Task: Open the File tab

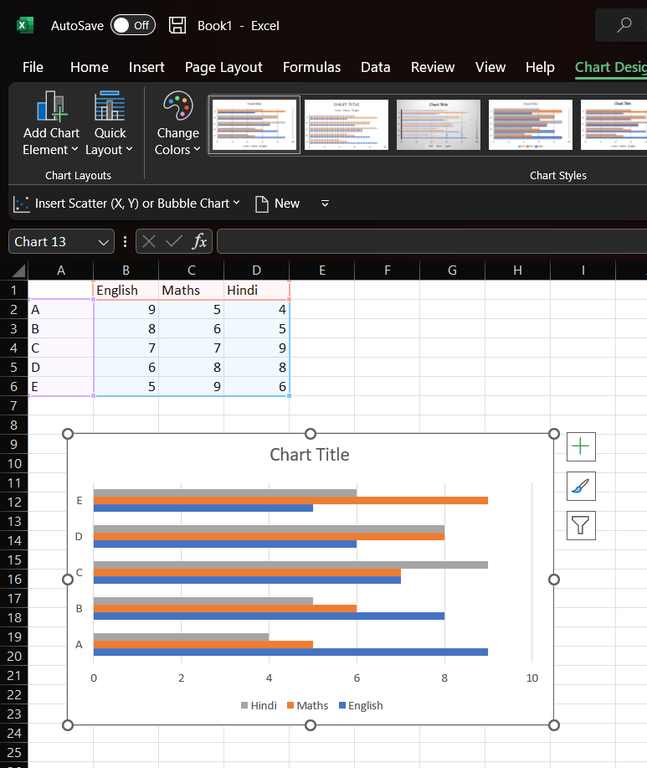Action: [33, 67]
